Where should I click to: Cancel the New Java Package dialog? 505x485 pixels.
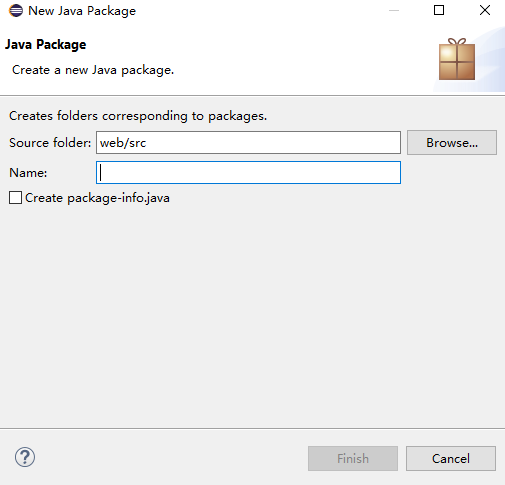(x=451, y=458)
